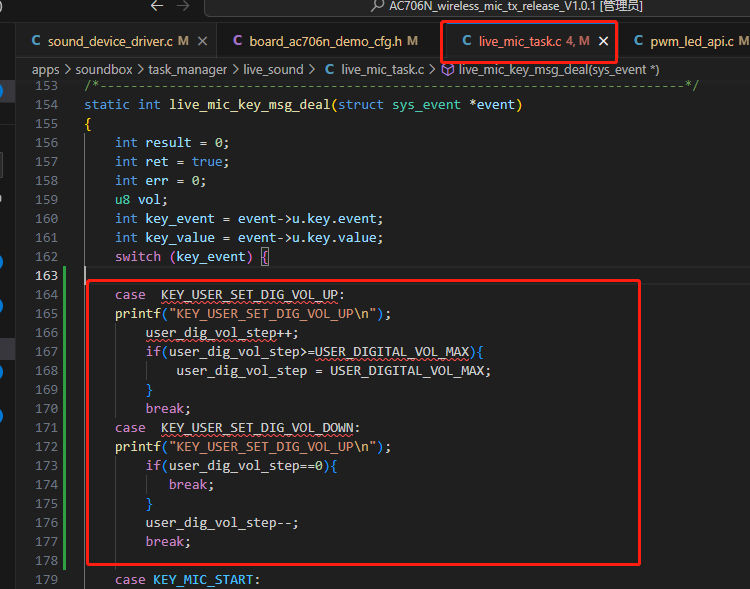The height and width of the screenshot is (589, 750).
Task: Click the search magnifier icon in title bar
Action: pyautogui.click(x=377, y=6)
